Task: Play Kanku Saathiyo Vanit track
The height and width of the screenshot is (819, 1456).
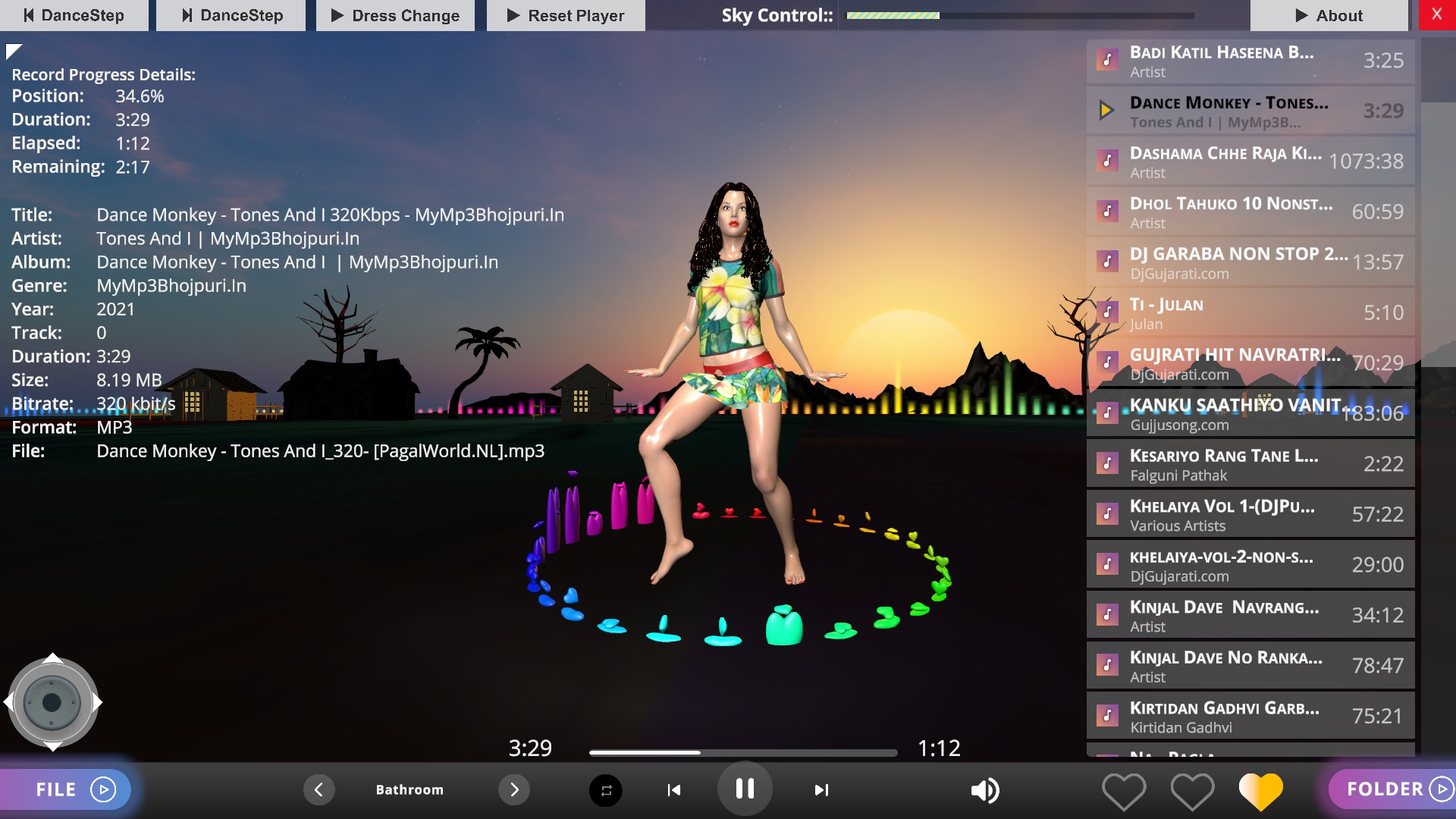Action: pos(1250,413)
